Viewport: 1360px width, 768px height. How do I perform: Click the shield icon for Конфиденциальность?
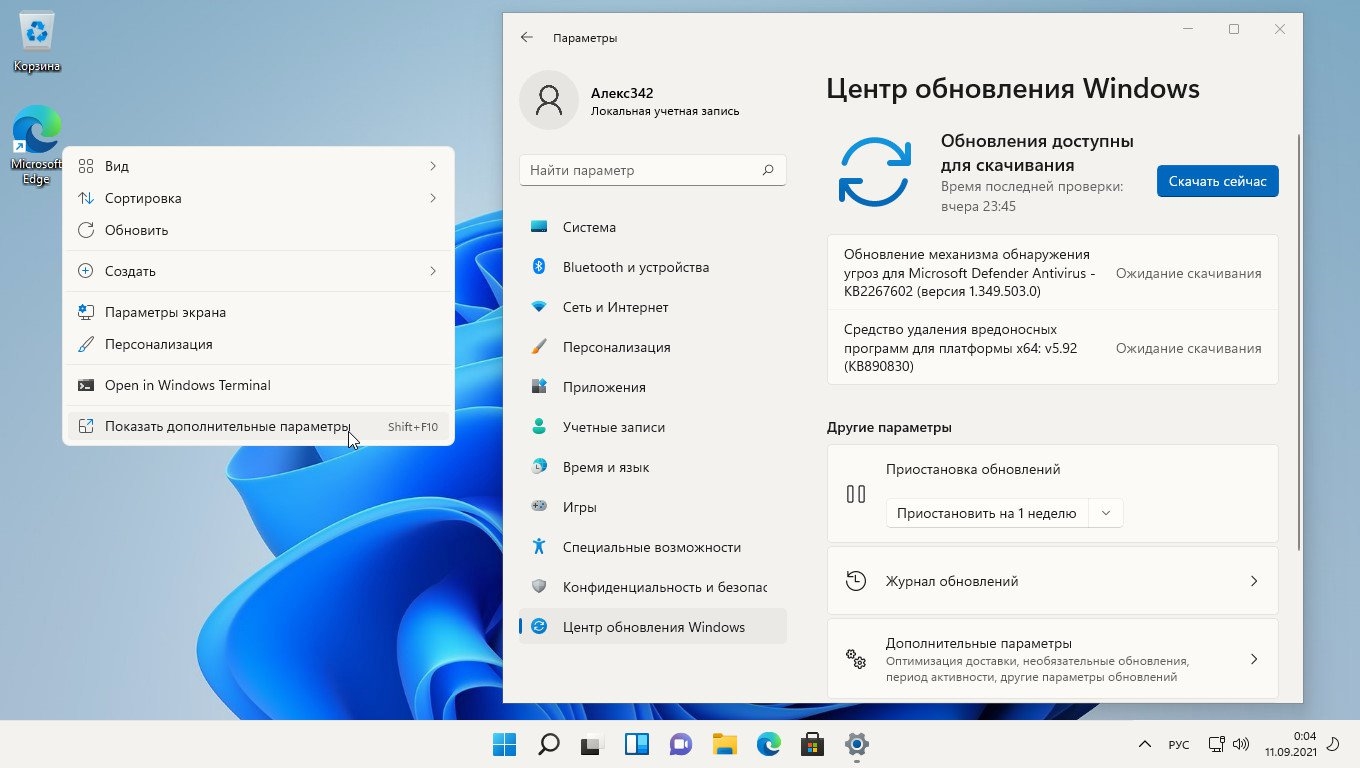pyautogui.click(x=539, y=587)
